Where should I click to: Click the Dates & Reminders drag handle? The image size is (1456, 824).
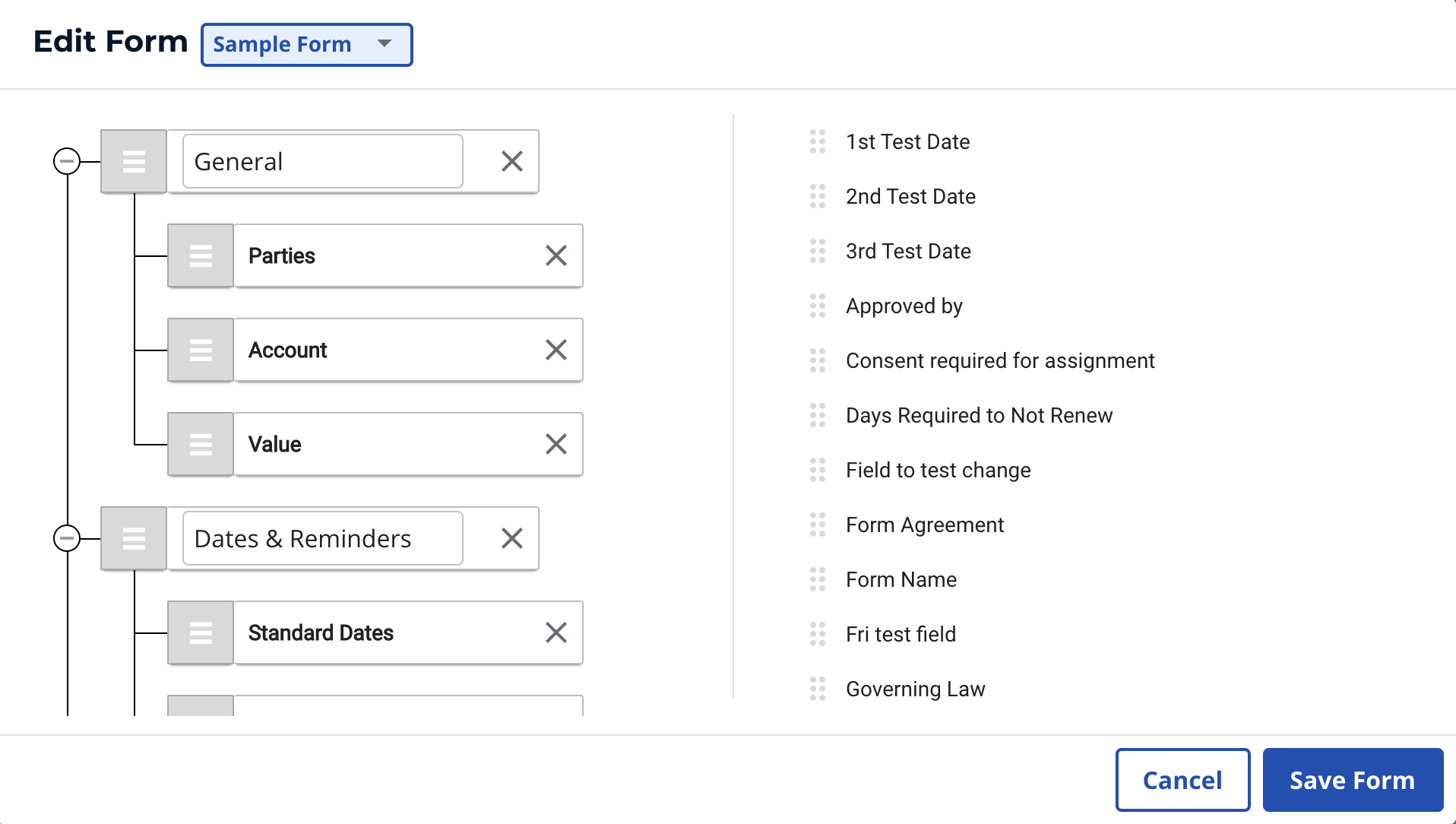pyautogui.click(x=134, y=538)
